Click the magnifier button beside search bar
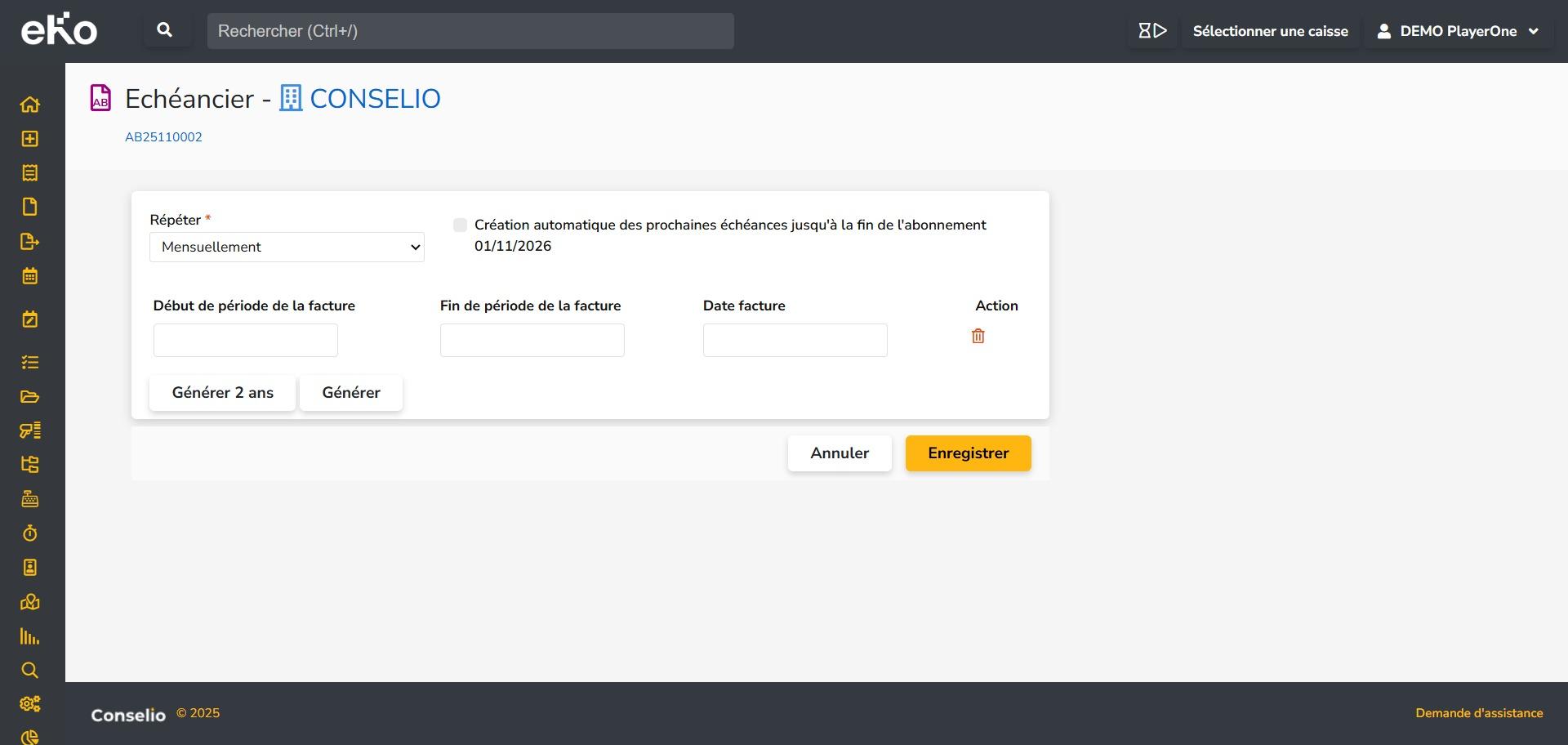Image resolution: width=1568 pixels, height=745 pixels. click(x=164, y=31)
